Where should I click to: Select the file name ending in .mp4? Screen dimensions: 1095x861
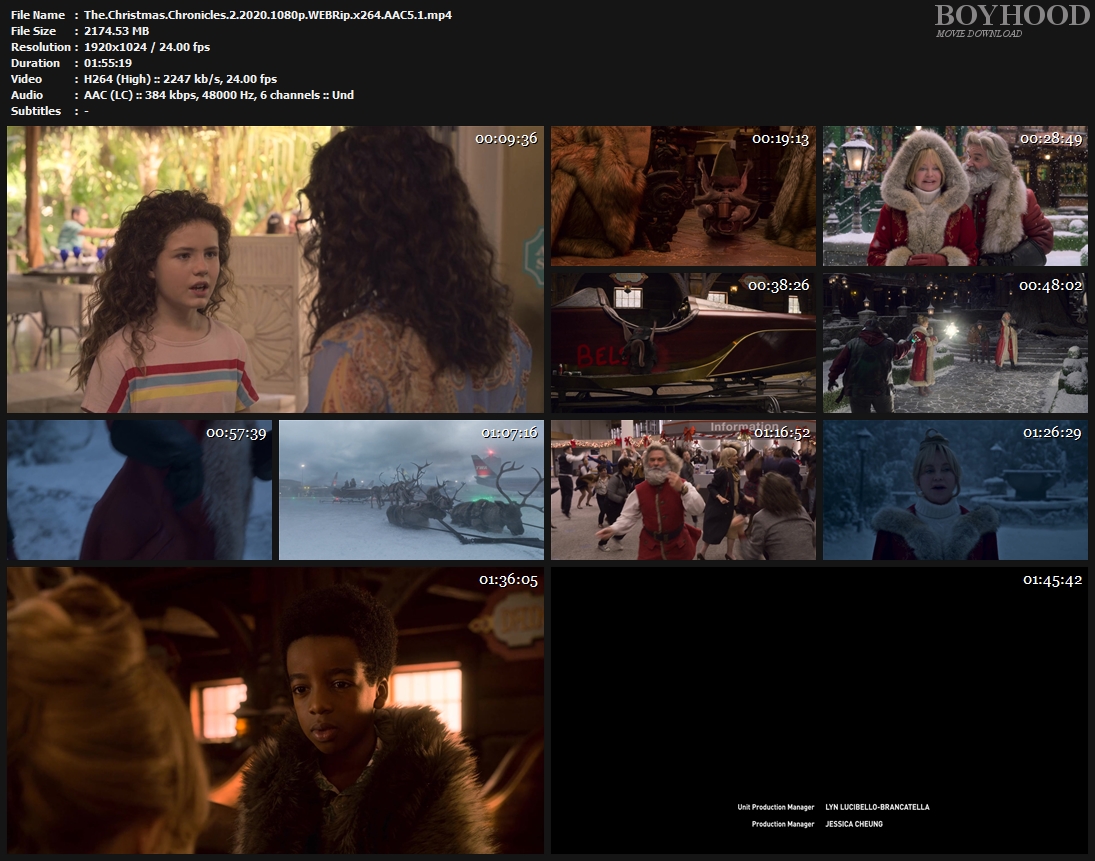click(267, 15)
